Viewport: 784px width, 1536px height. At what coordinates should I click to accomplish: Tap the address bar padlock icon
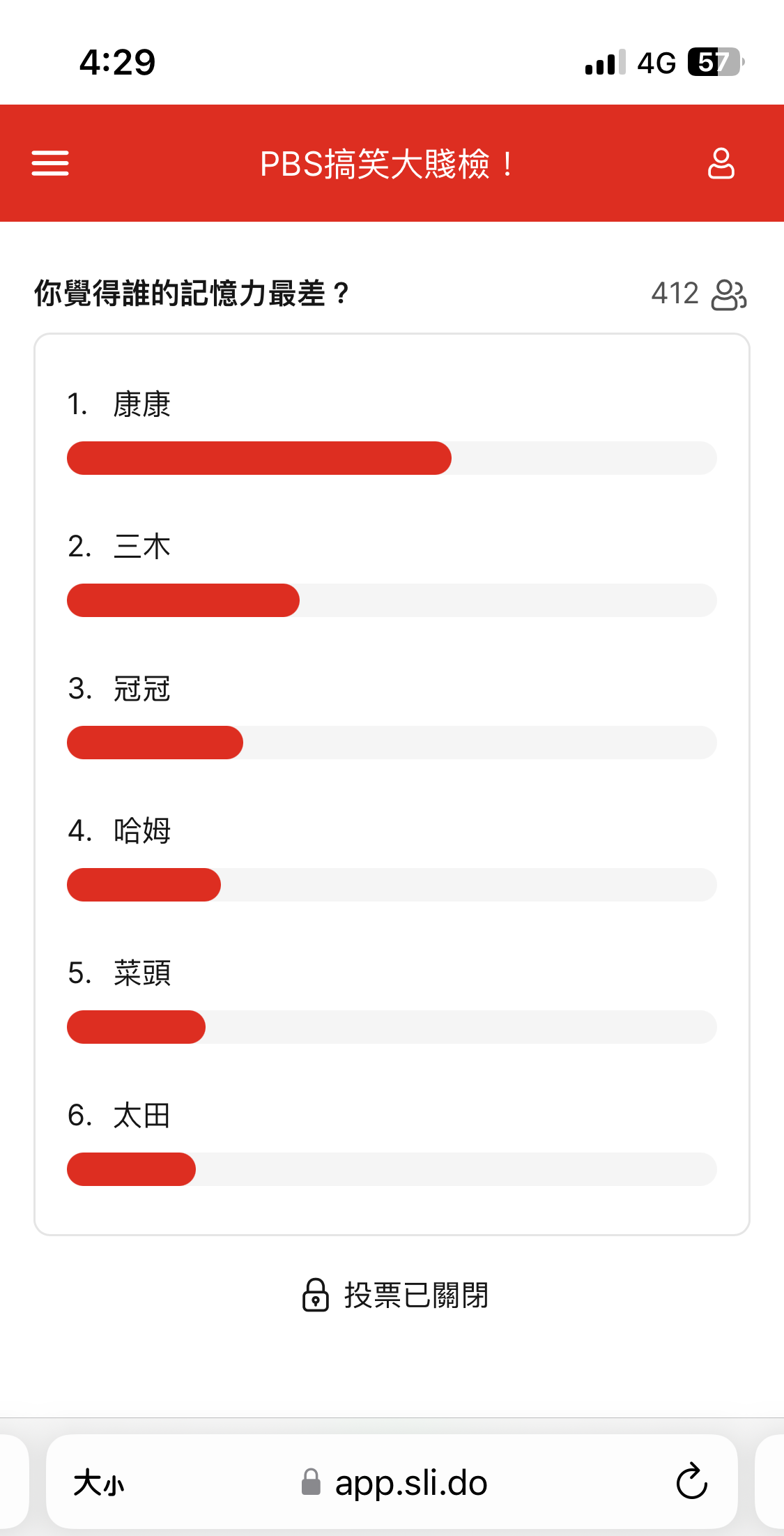311,1482
